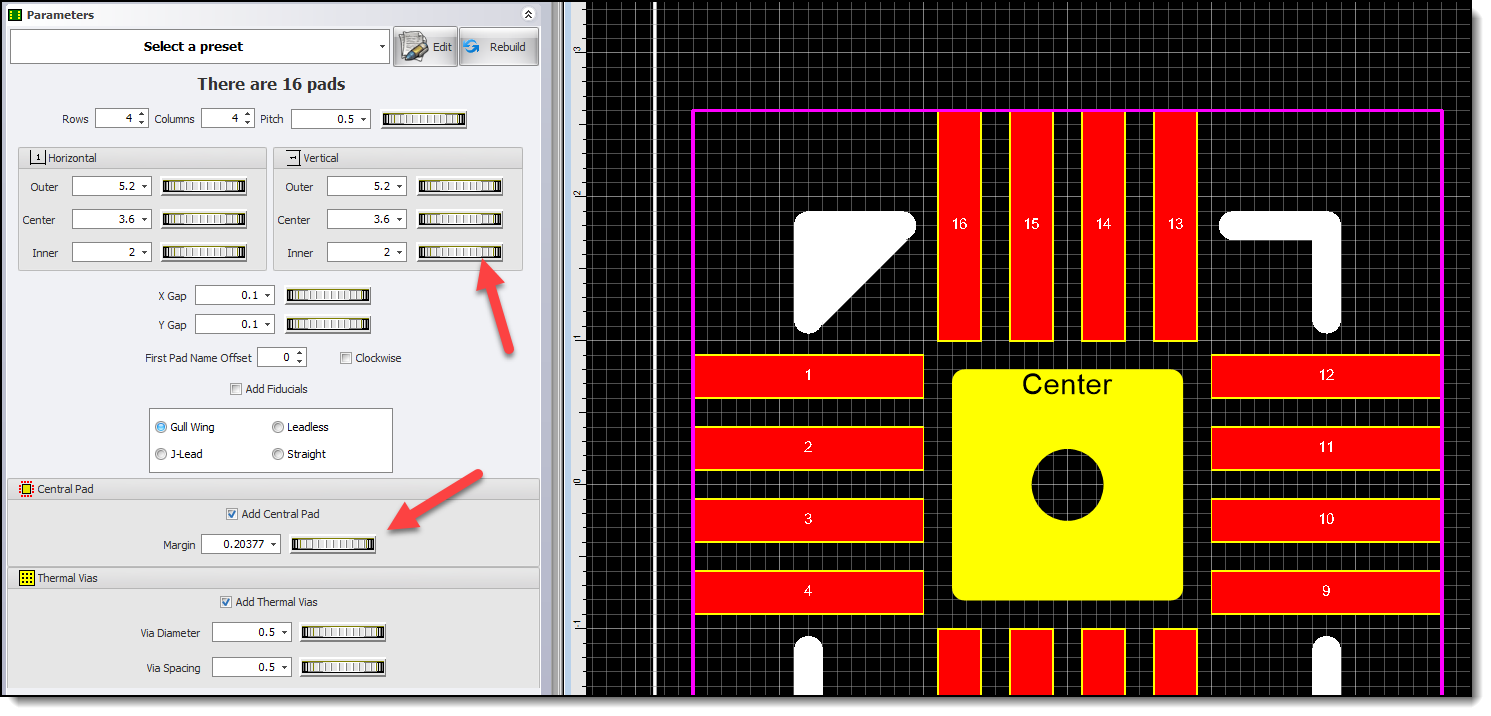The width and height of the screenshot is (1491, 716).
Task: Click the Central Pad section icon
Action: [25, 488]
